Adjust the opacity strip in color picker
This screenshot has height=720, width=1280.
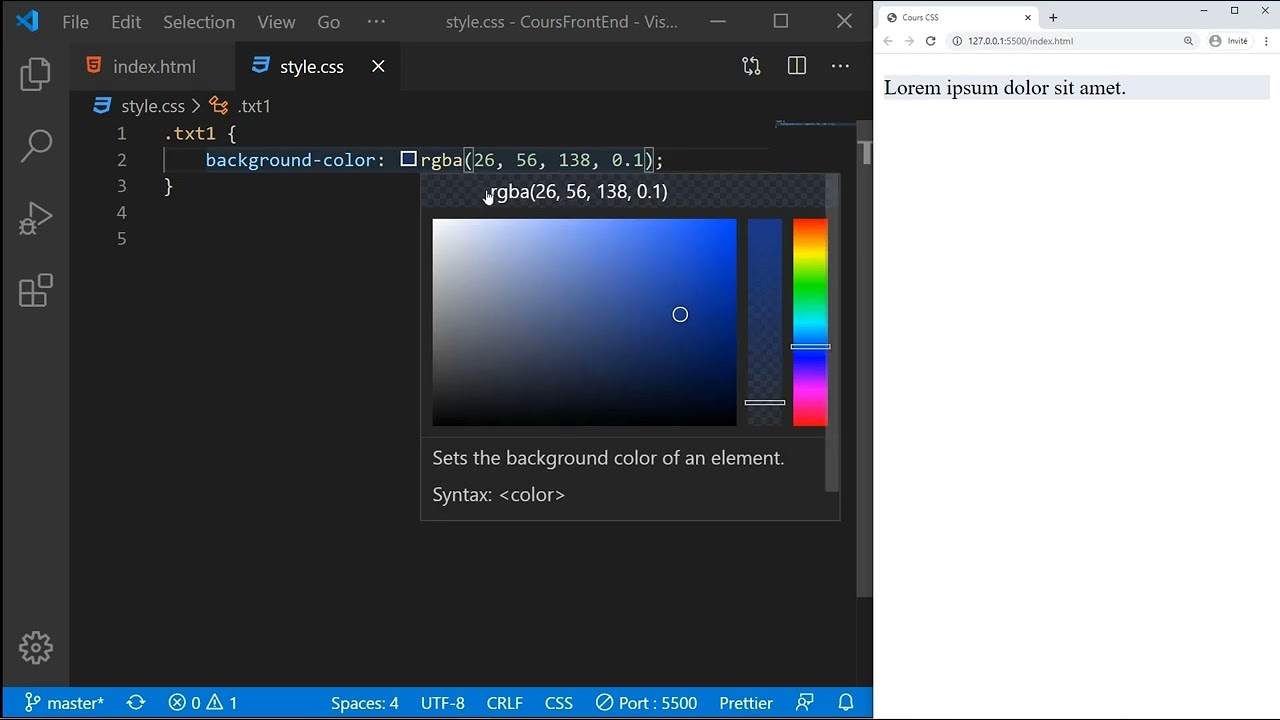[x=765, y=322]
